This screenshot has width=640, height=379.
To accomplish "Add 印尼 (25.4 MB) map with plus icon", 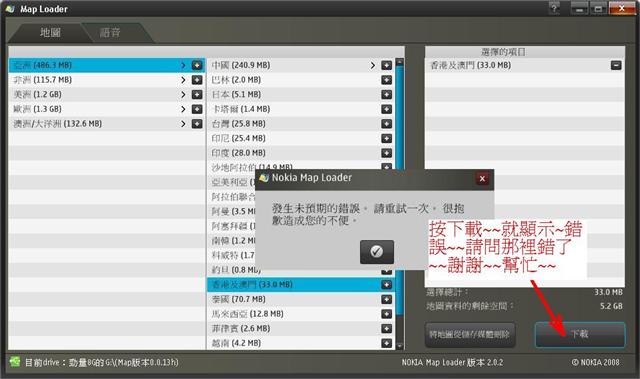I will (x=387, y=138).
